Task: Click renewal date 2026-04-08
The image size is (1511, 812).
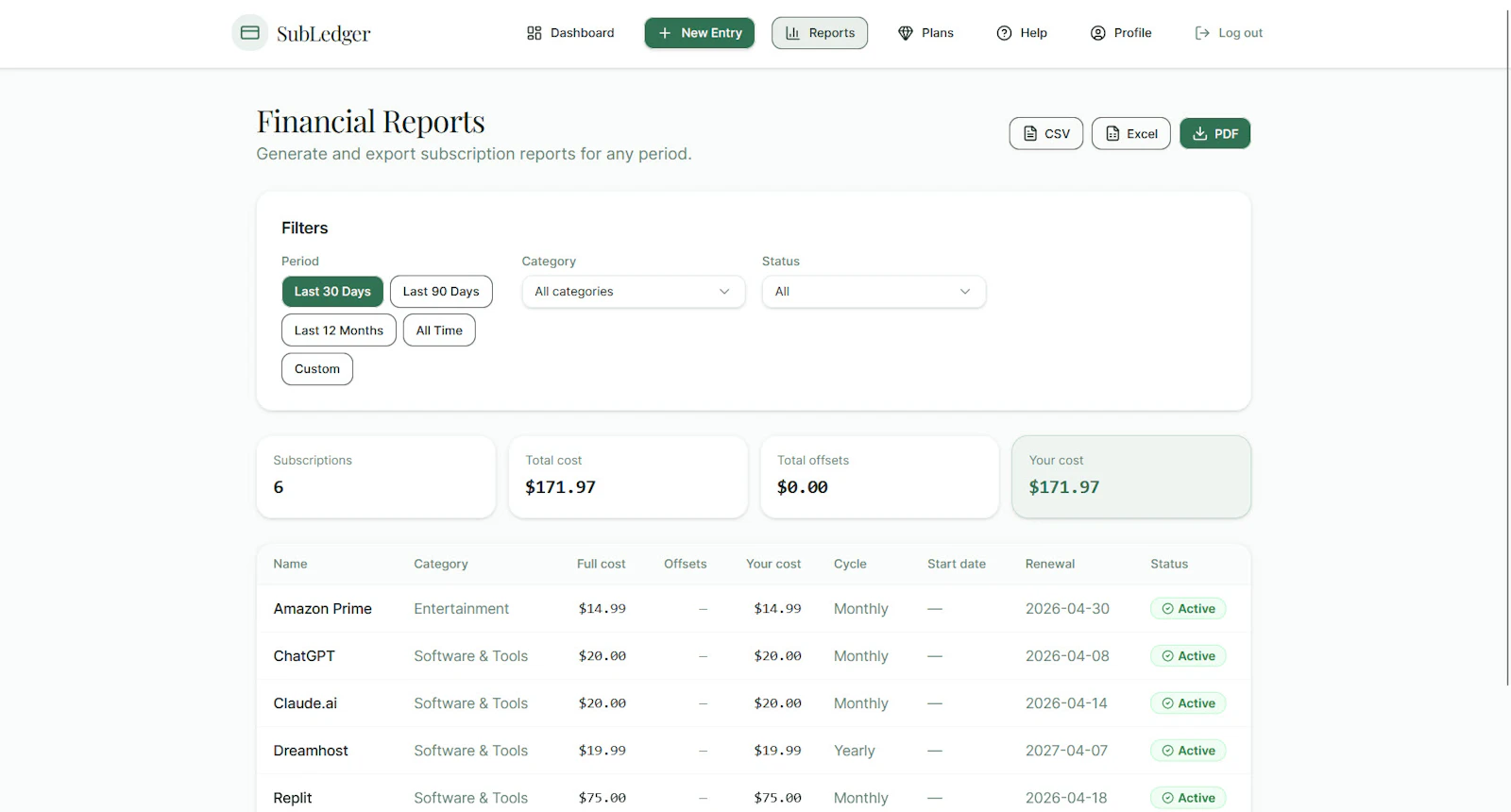Action: click(1067, 656)
